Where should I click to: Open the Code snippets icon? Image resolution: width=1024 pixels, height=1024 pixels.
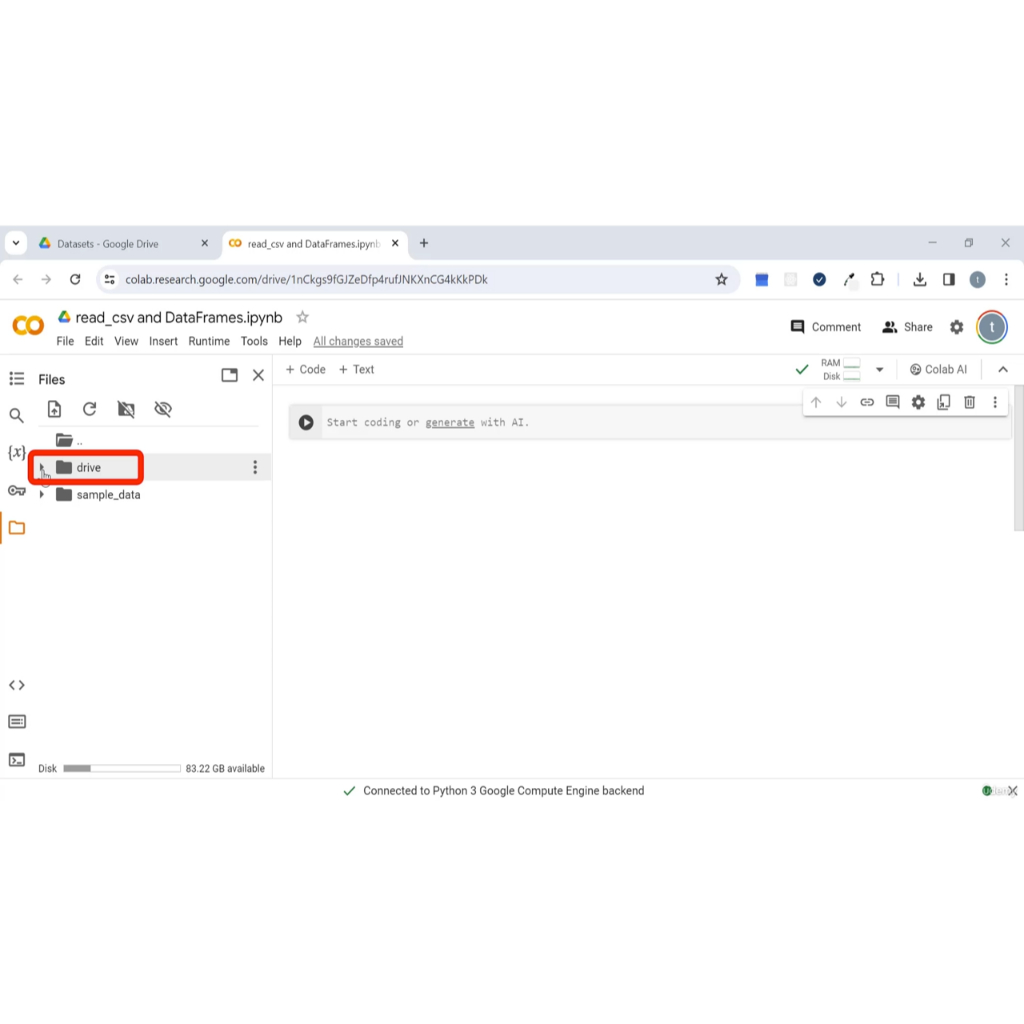pos(16,685)
